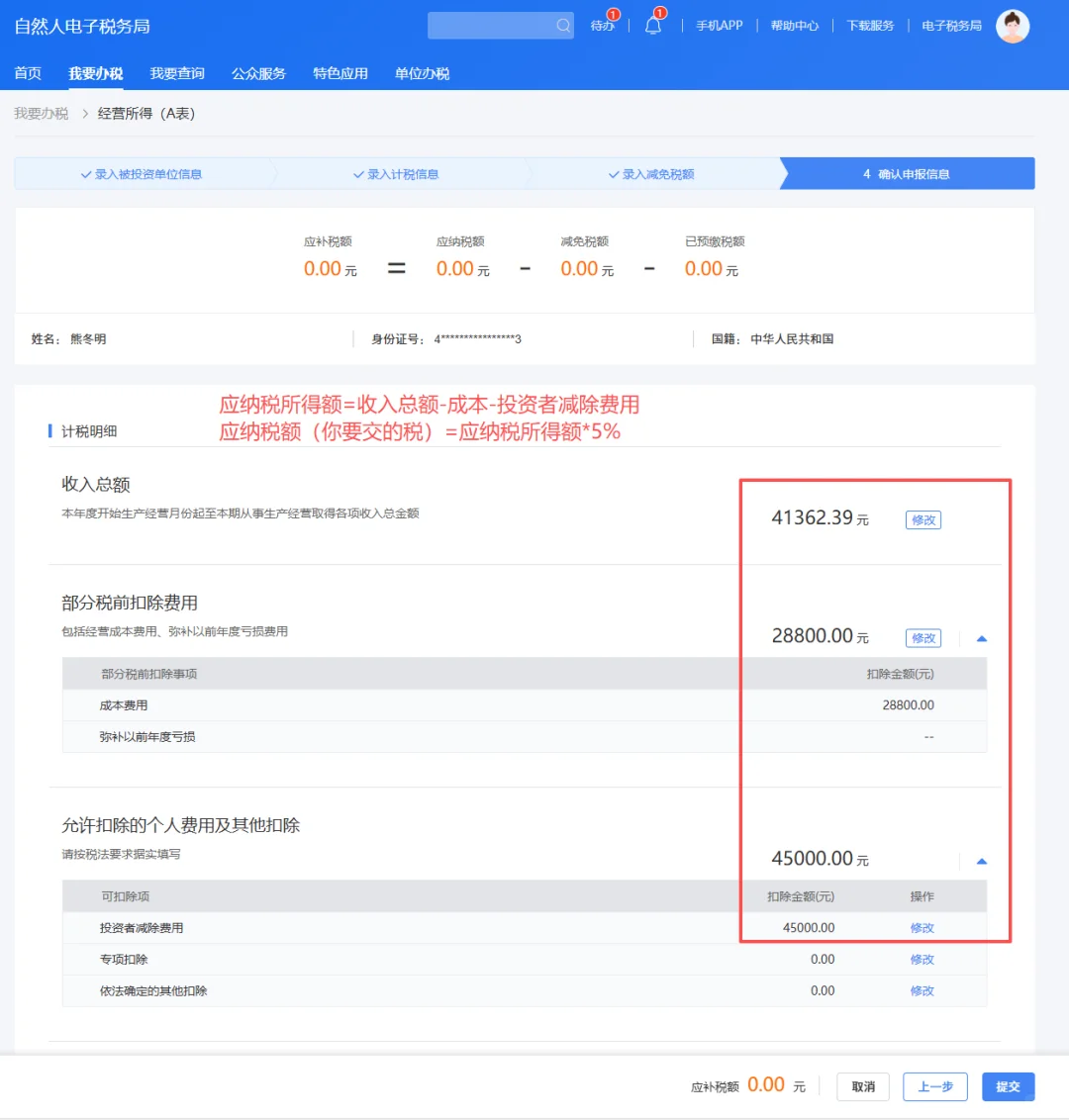Click 修改 for 投资者减除费用 row
This screenshot has height=1120, width=1069.
[x=922, y=928]
